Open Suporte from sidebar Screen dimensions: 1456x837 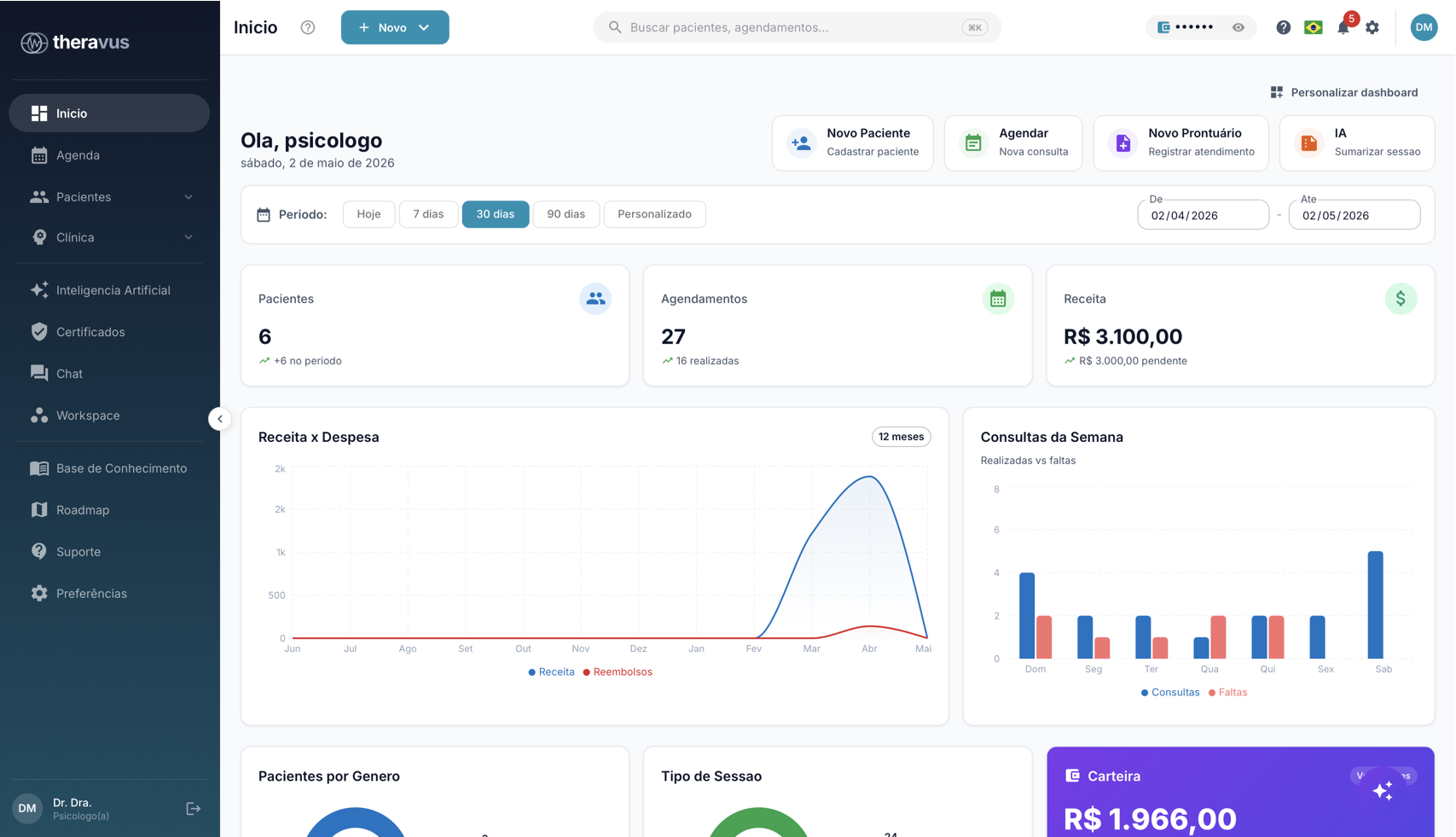(x=109, y=552)
